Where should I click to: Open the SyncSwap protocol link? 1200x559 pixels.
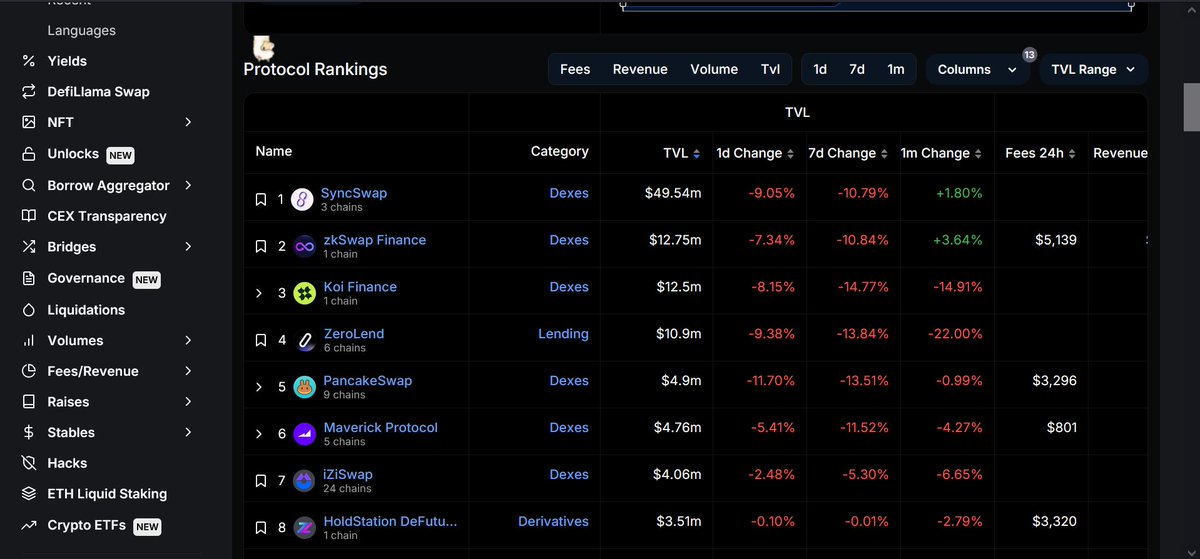(x=354, y=193)
